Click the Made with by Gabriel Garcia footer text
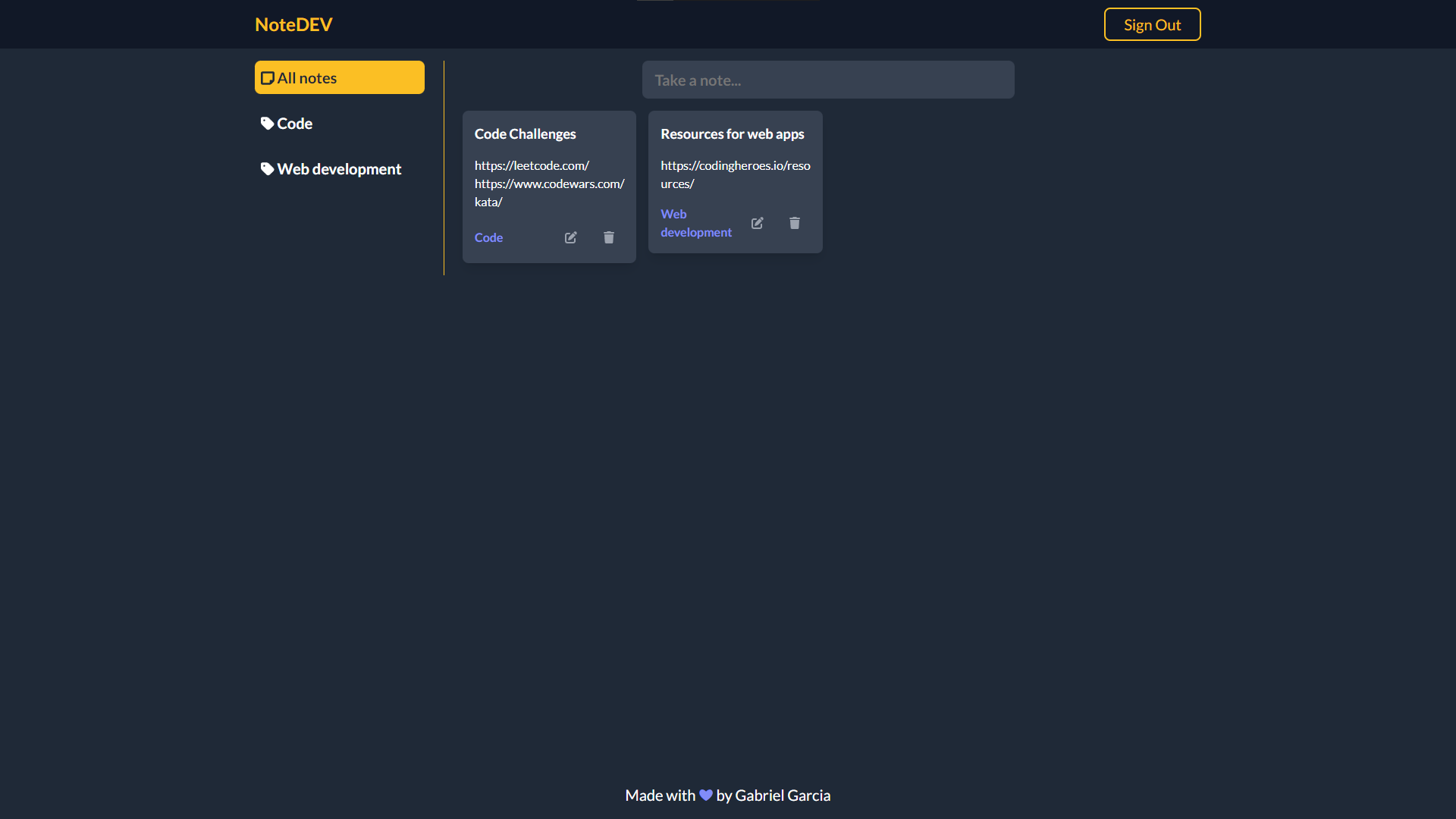Screen dimensions: 1456x819 (728, 795)
